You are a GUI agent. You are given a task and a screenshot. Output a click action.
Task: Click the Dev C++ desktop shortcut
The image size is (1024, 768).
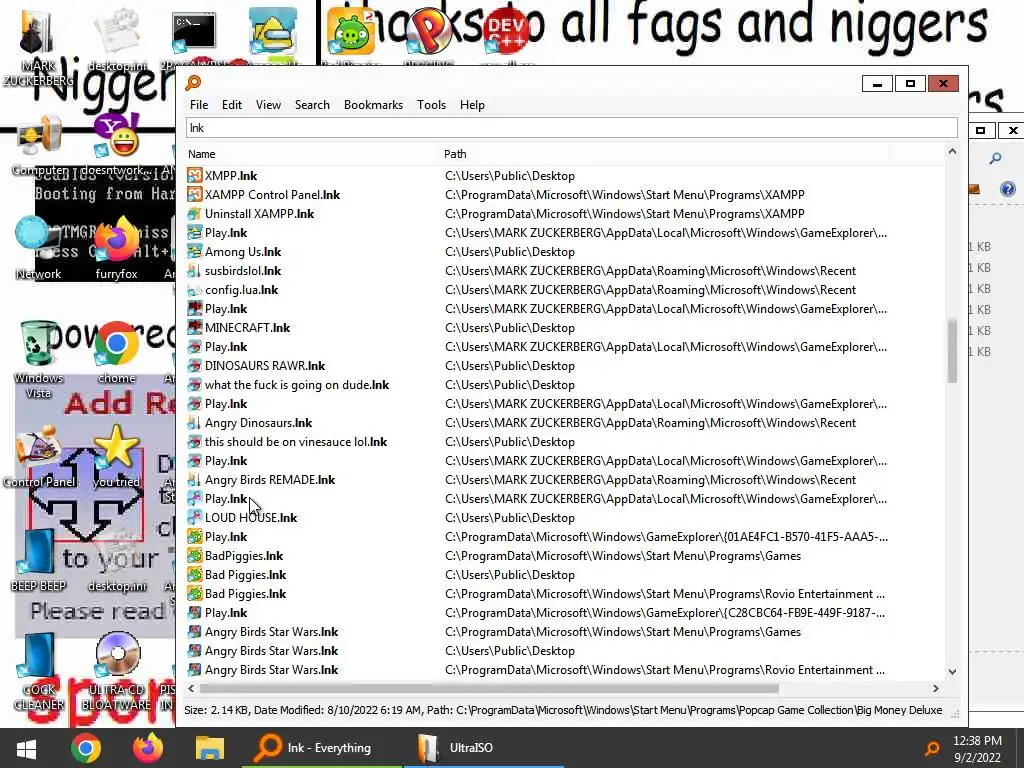click(x=506, y=29)
